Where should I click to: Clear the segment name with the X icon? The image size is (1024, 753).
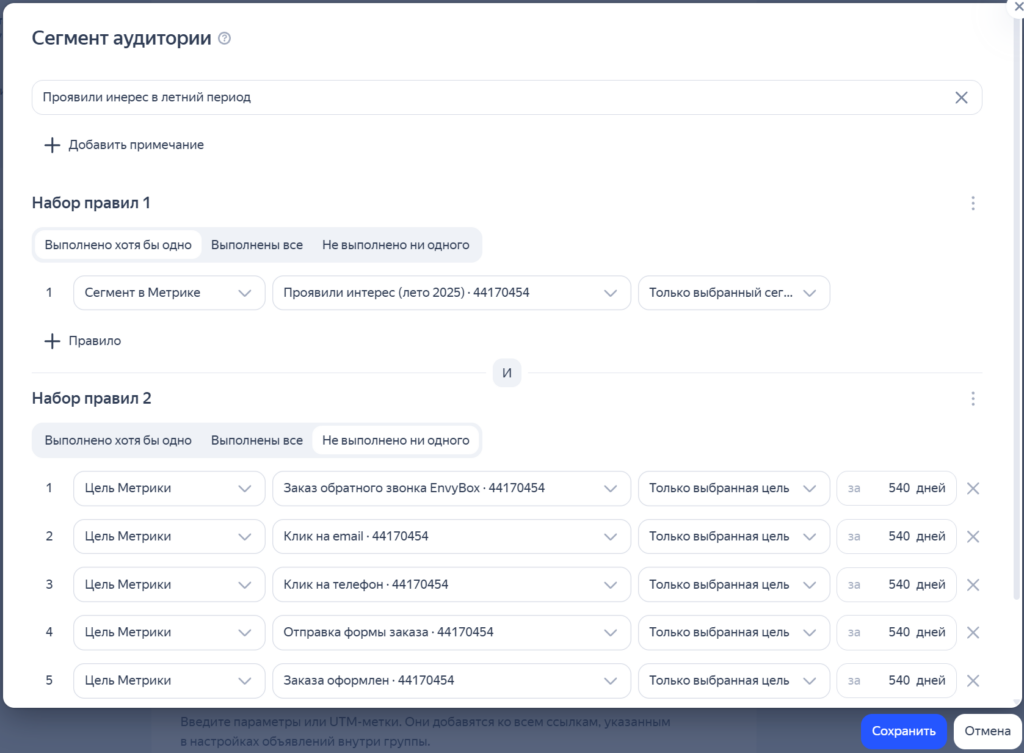(x=961, y=97)
